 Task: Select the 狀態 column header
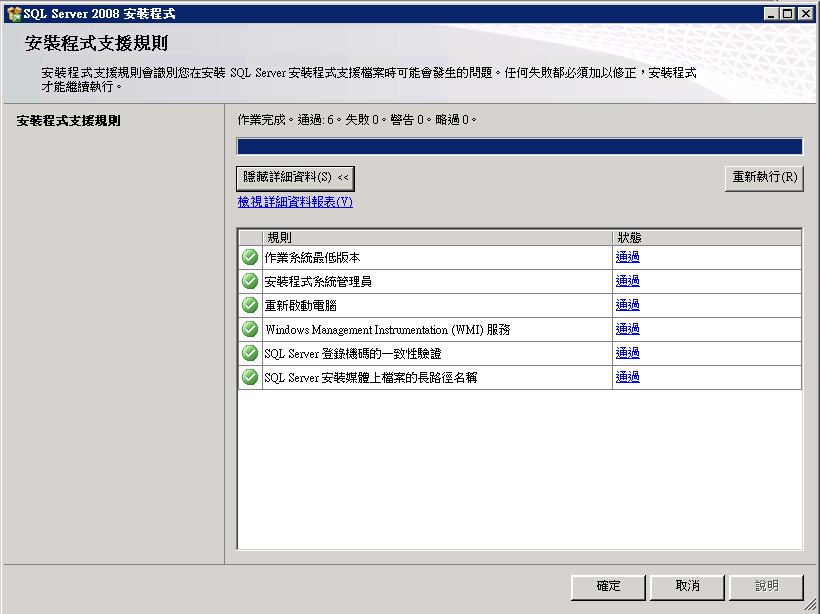click(x=707, y=238)
